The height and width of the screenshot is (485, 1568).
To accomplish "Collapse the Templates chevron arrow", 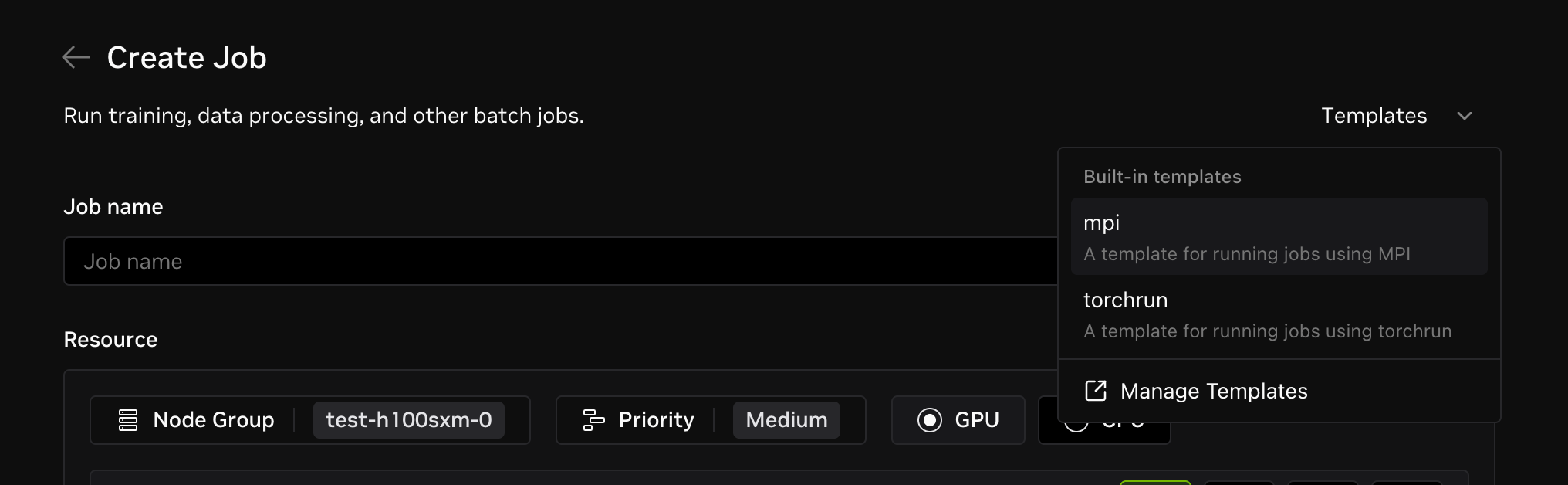I will point(1464,116).
